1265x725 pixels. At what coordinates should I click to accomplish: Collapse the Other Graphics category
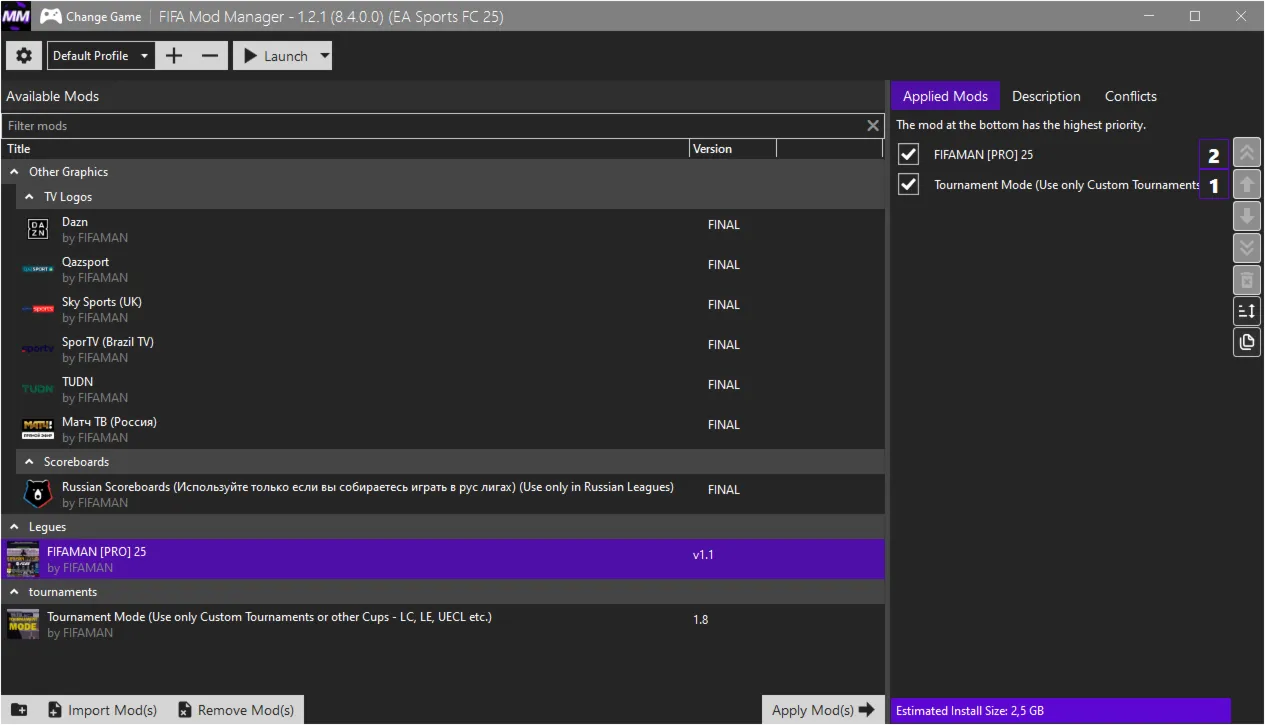[x=15, y=172]
